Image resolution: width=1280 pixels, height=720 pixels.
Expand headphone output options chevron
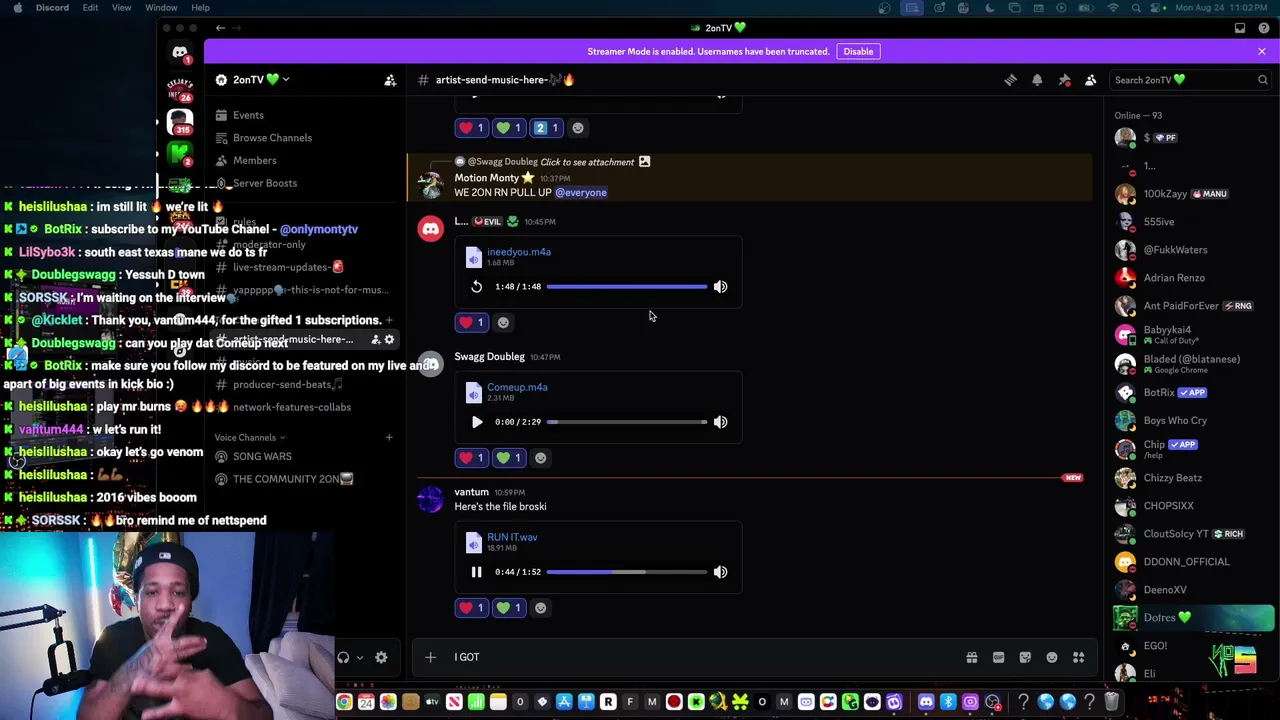point(360,657)
